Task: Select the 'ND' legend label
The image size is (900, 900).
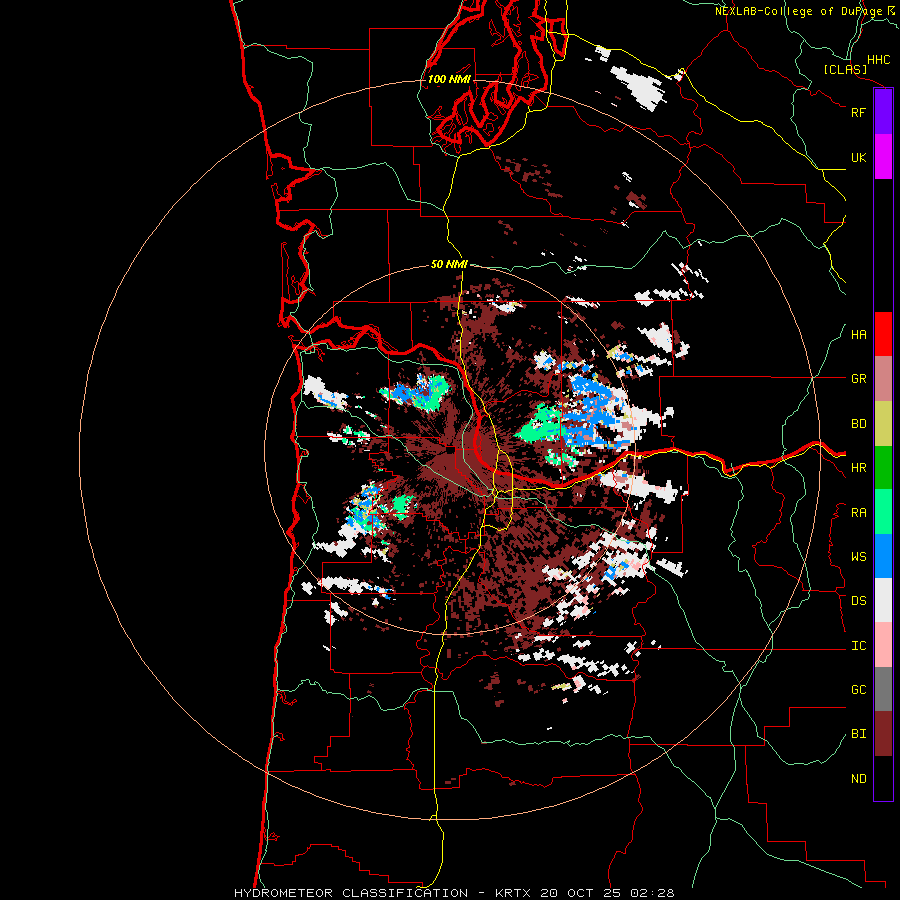Action: pyautogui.click(x=858, y=779)
